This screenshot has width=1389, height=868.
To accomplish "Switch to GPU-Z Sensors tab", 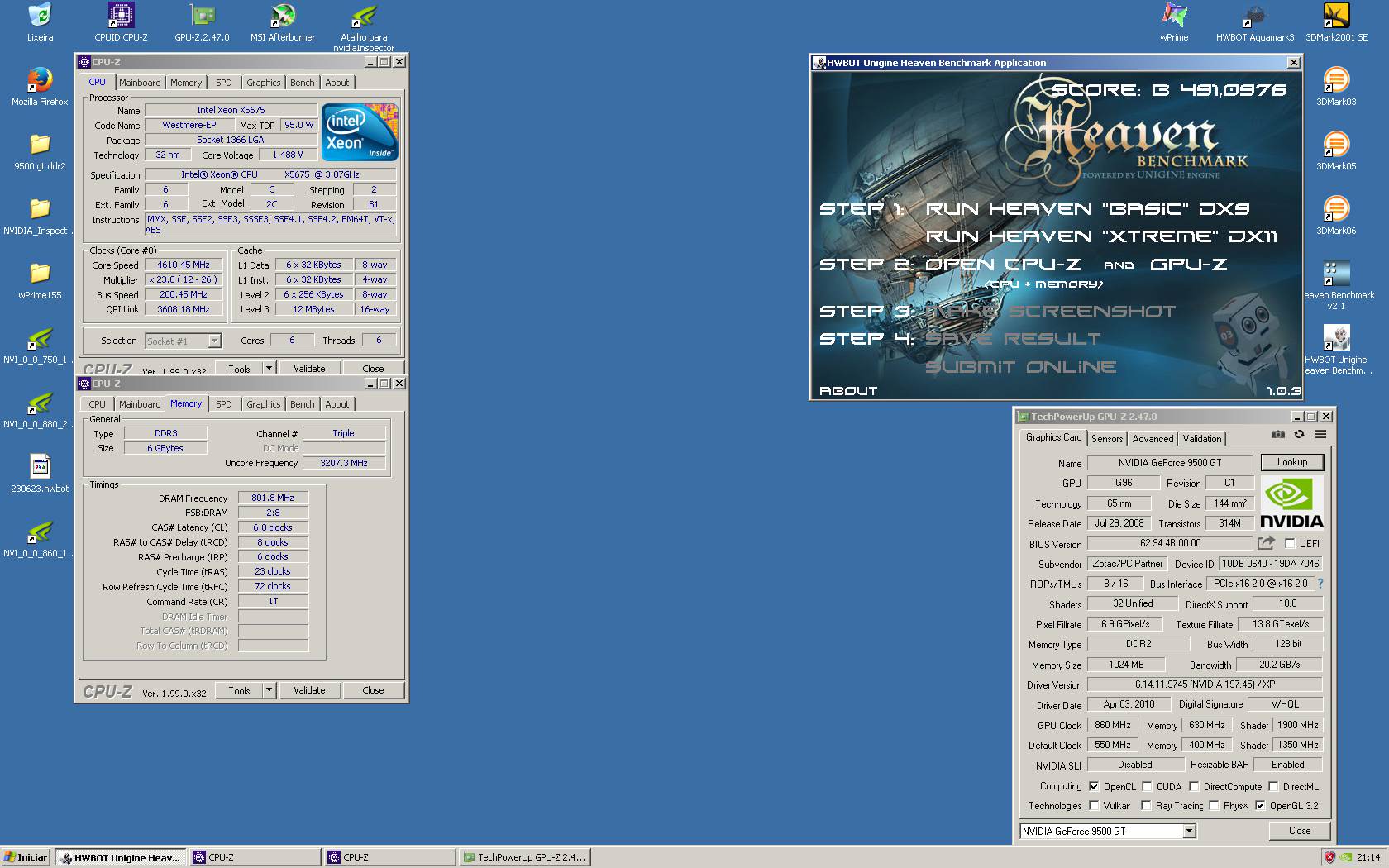I will tap(1106, 439).
